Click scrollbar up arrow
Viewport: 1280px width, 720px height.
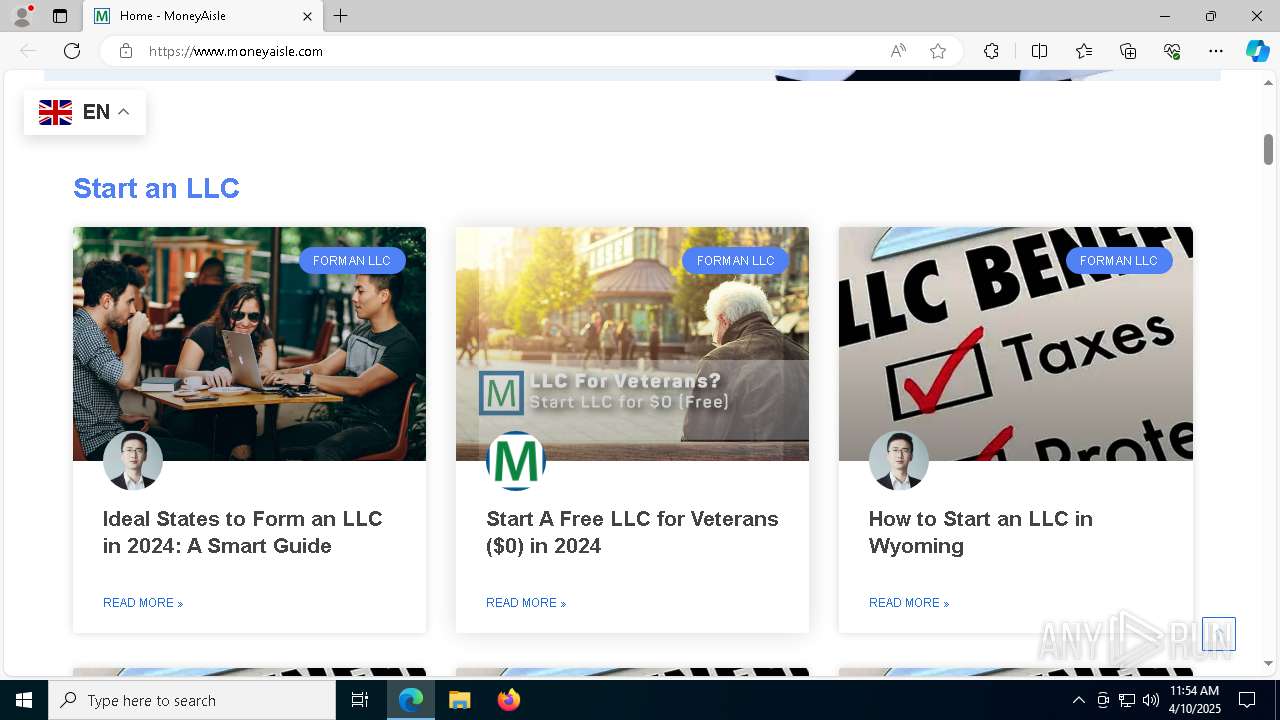point(1268,83)
